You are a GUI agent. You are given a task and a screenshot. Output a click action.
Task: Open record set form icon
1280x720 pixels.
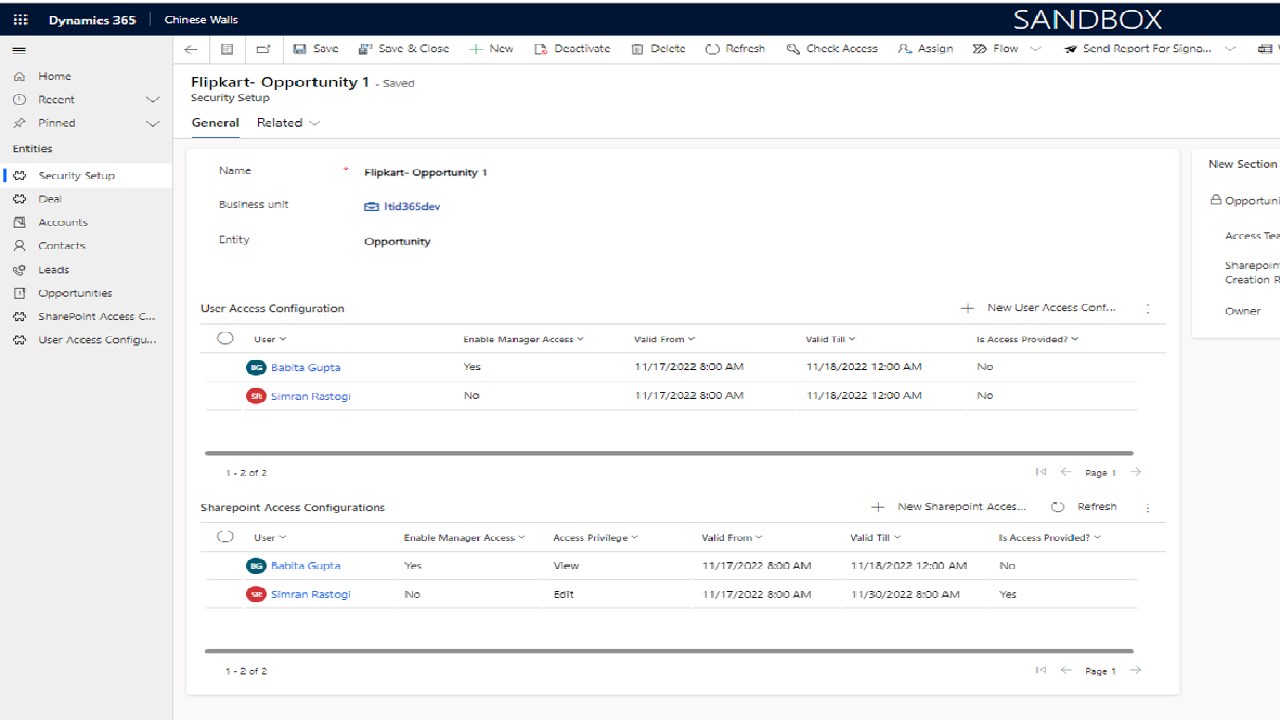pyautogui.click(x=227, y=49)
